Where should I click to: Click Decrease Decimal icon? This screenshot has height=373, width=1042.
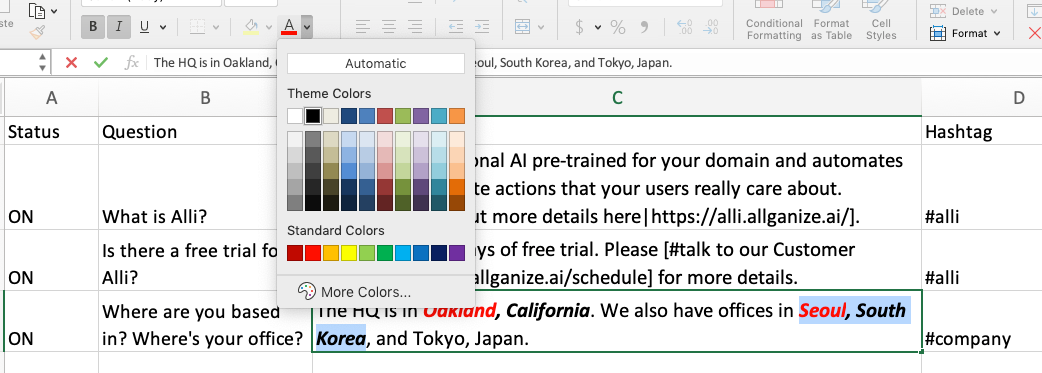pyautogui.click(x=710, y=27)
